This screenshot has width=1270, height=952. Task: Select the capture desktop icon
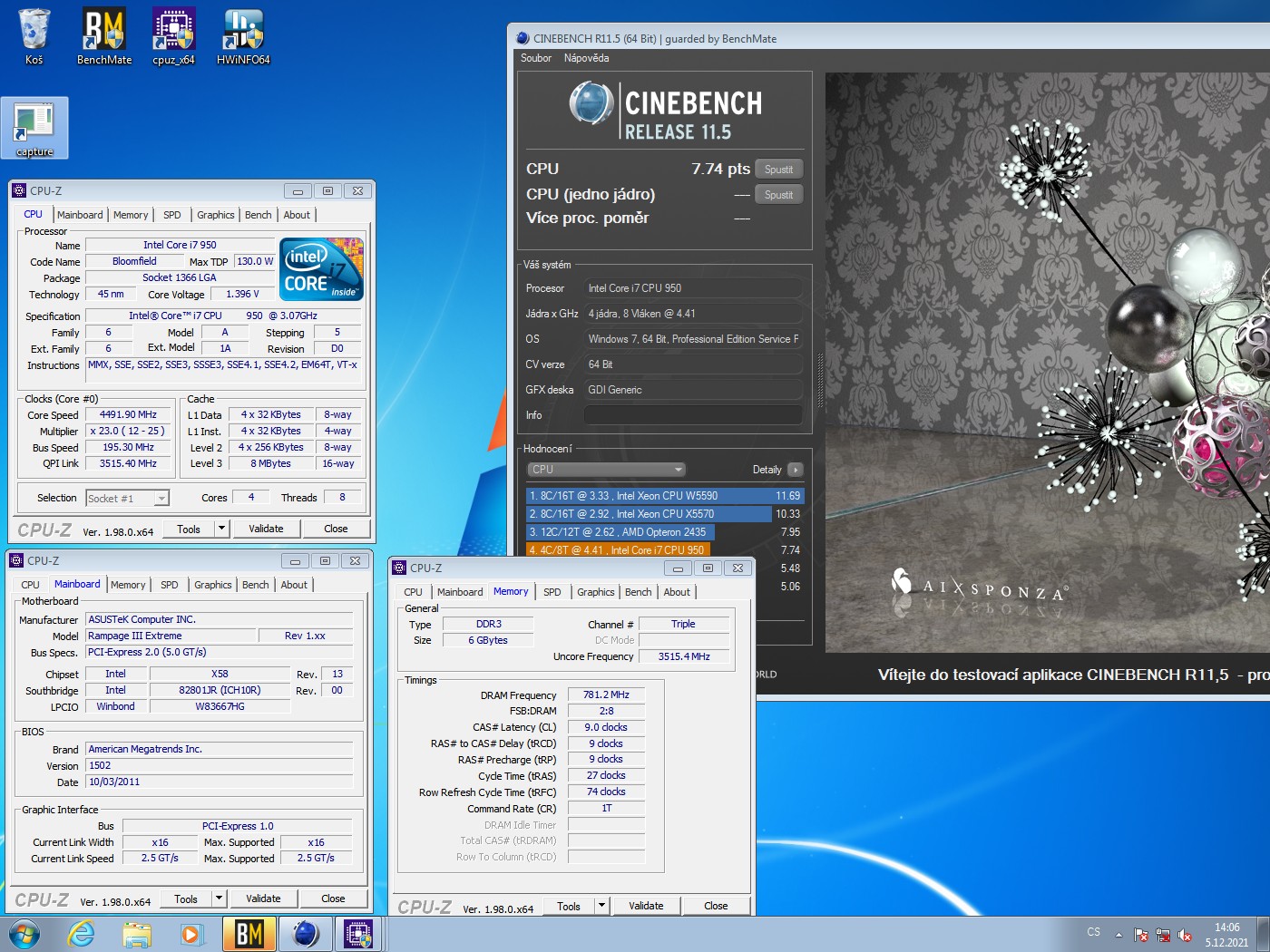tap(34, 128)
